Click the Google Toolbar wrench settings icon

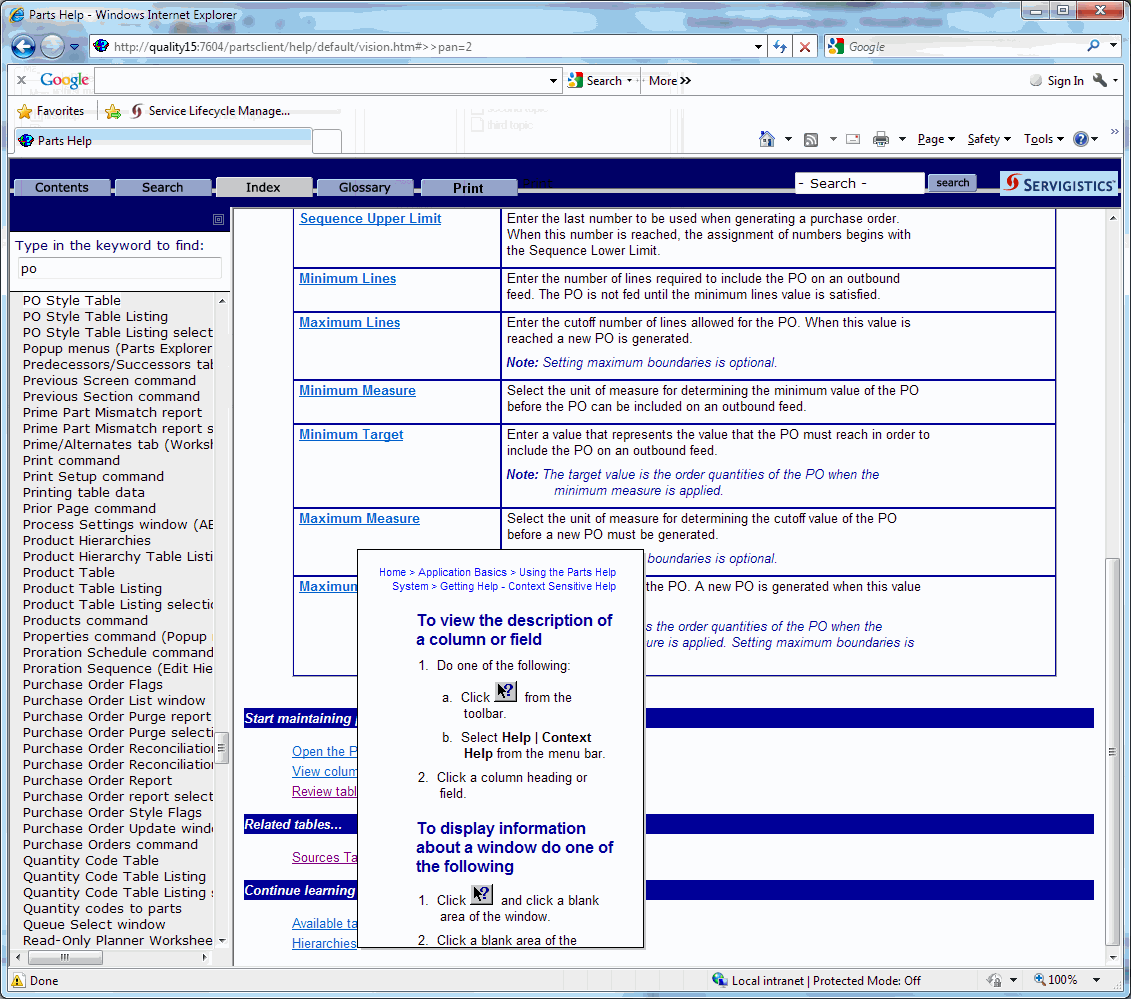coord(1099,80)
